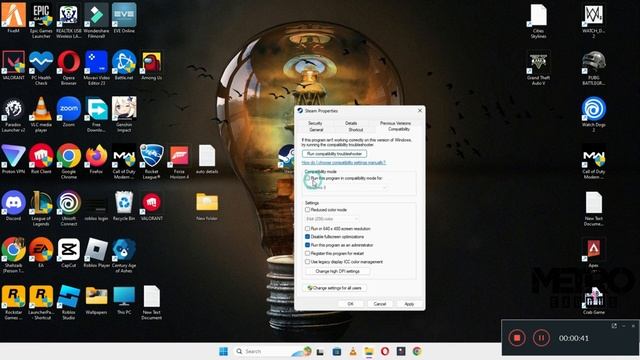This screenshot has width=640, height=360.
Task: Stop the screen recording
Action: [517, 338]
